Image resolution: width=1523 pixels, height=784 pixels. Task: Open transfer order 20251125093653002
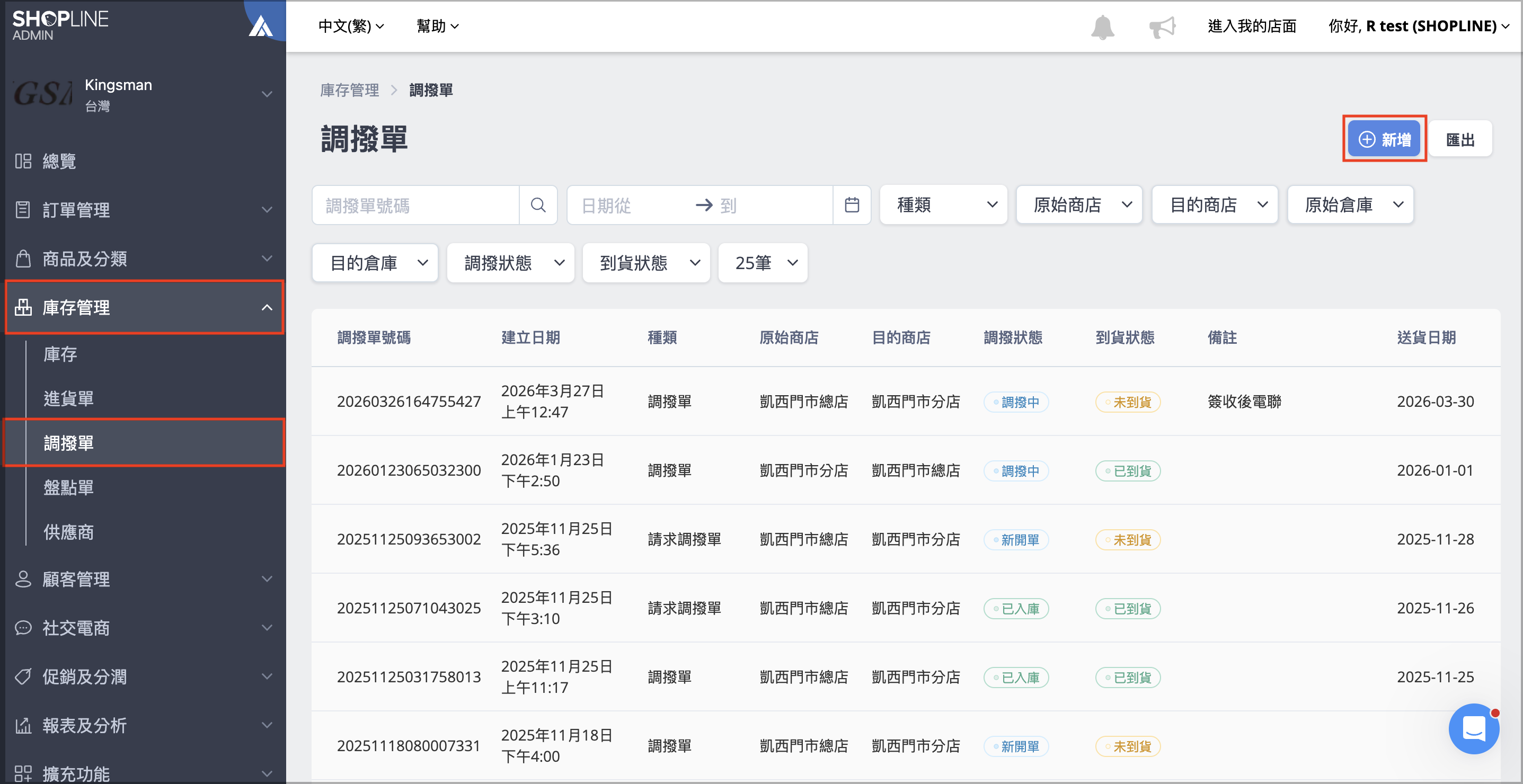tap(409, 539)
